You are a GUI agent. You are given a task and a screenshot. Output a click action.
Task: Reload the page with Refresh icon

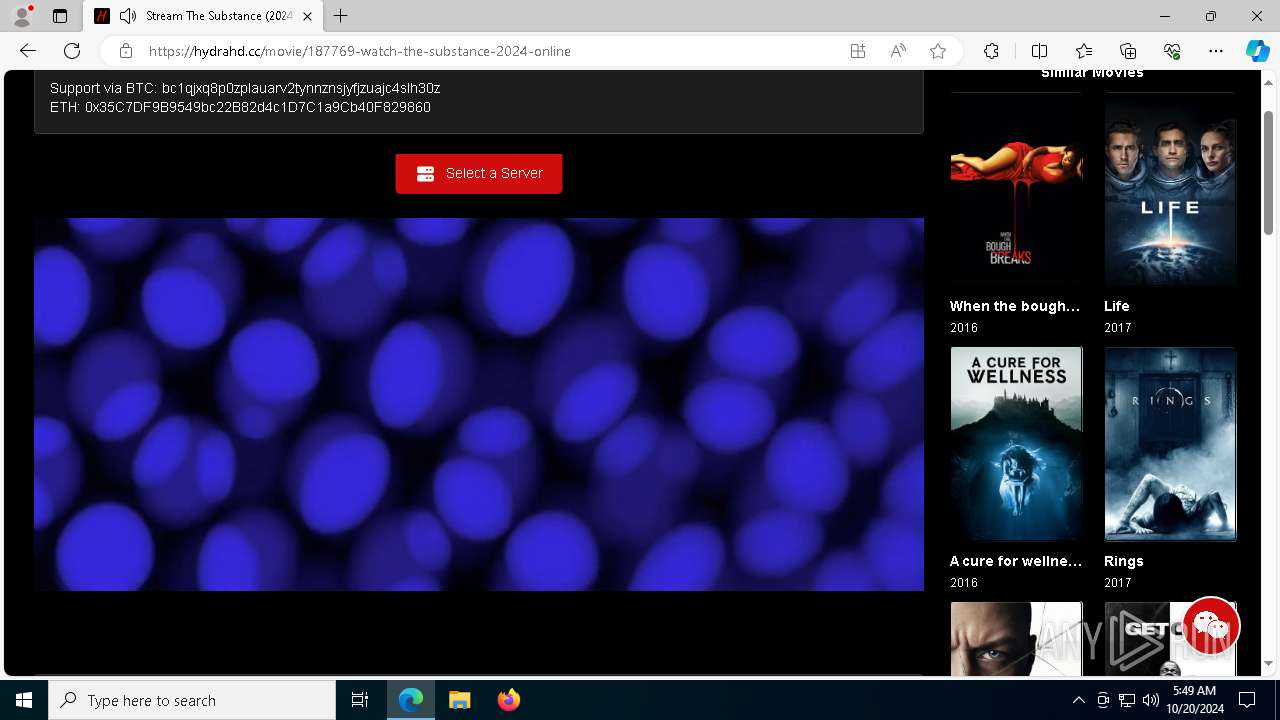[x=72, y=51]
